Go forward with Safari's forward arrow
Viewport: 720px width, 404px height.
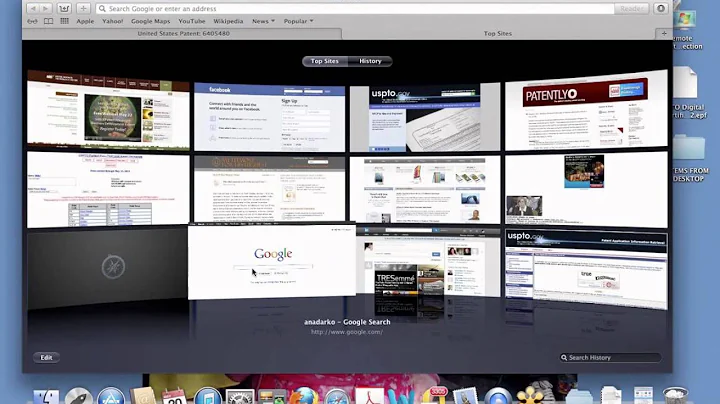tap(45, 8)
